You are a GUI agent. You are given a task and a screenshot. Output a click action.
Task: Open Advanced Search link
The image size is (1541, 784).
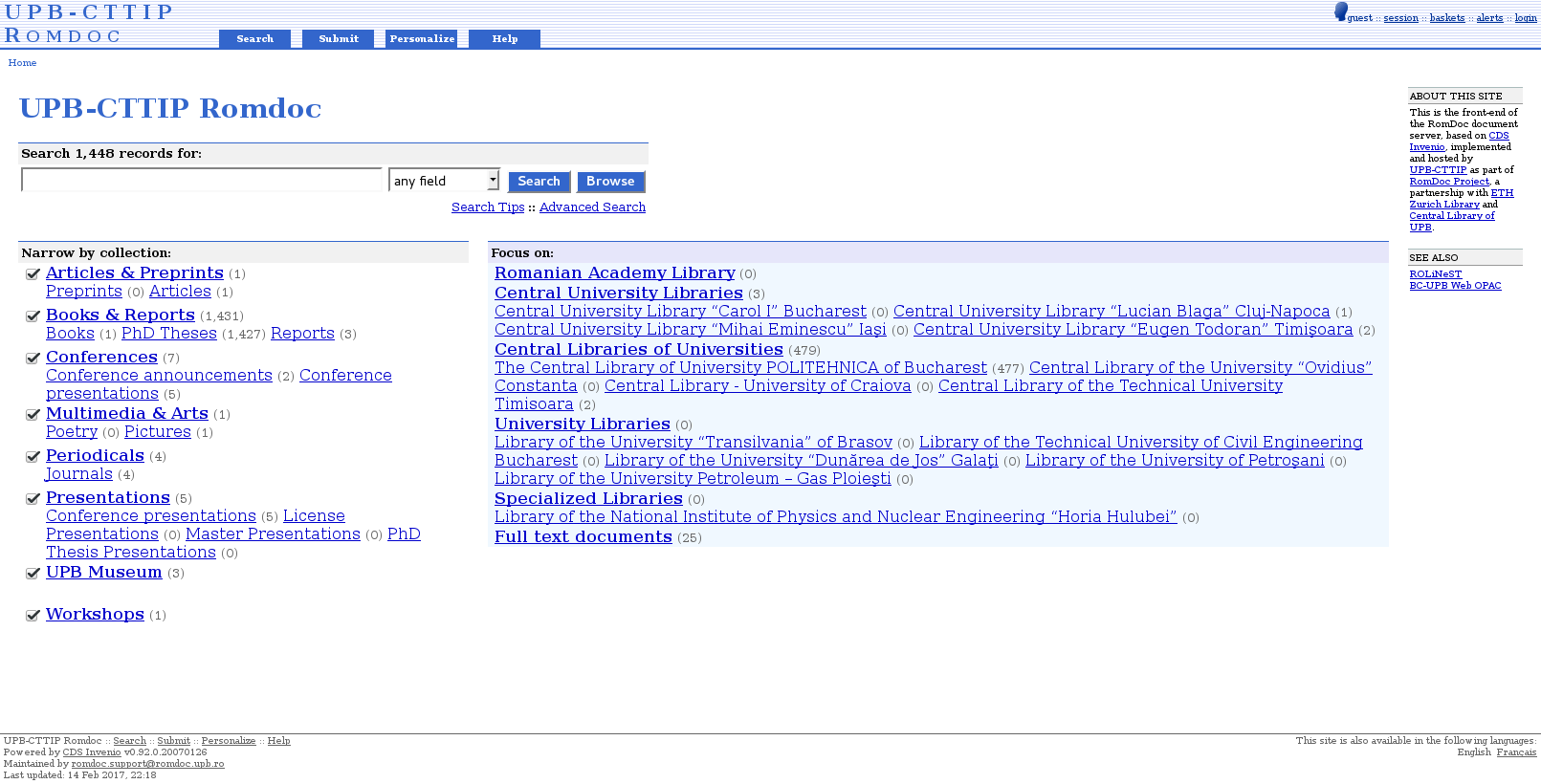(592, 207)
